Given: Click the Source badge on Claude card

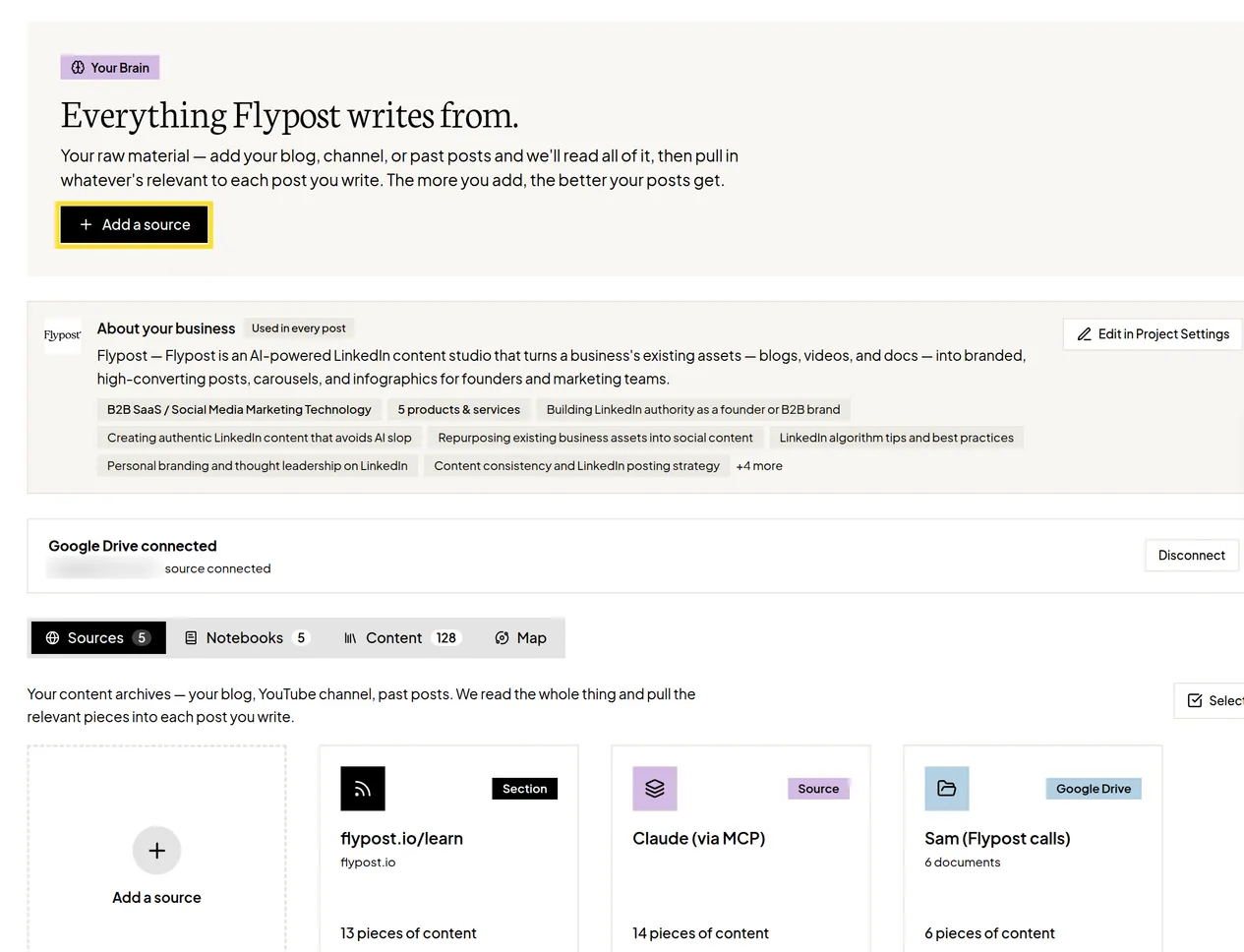Looking at the screenshot, I should click(x=818, y=789).
